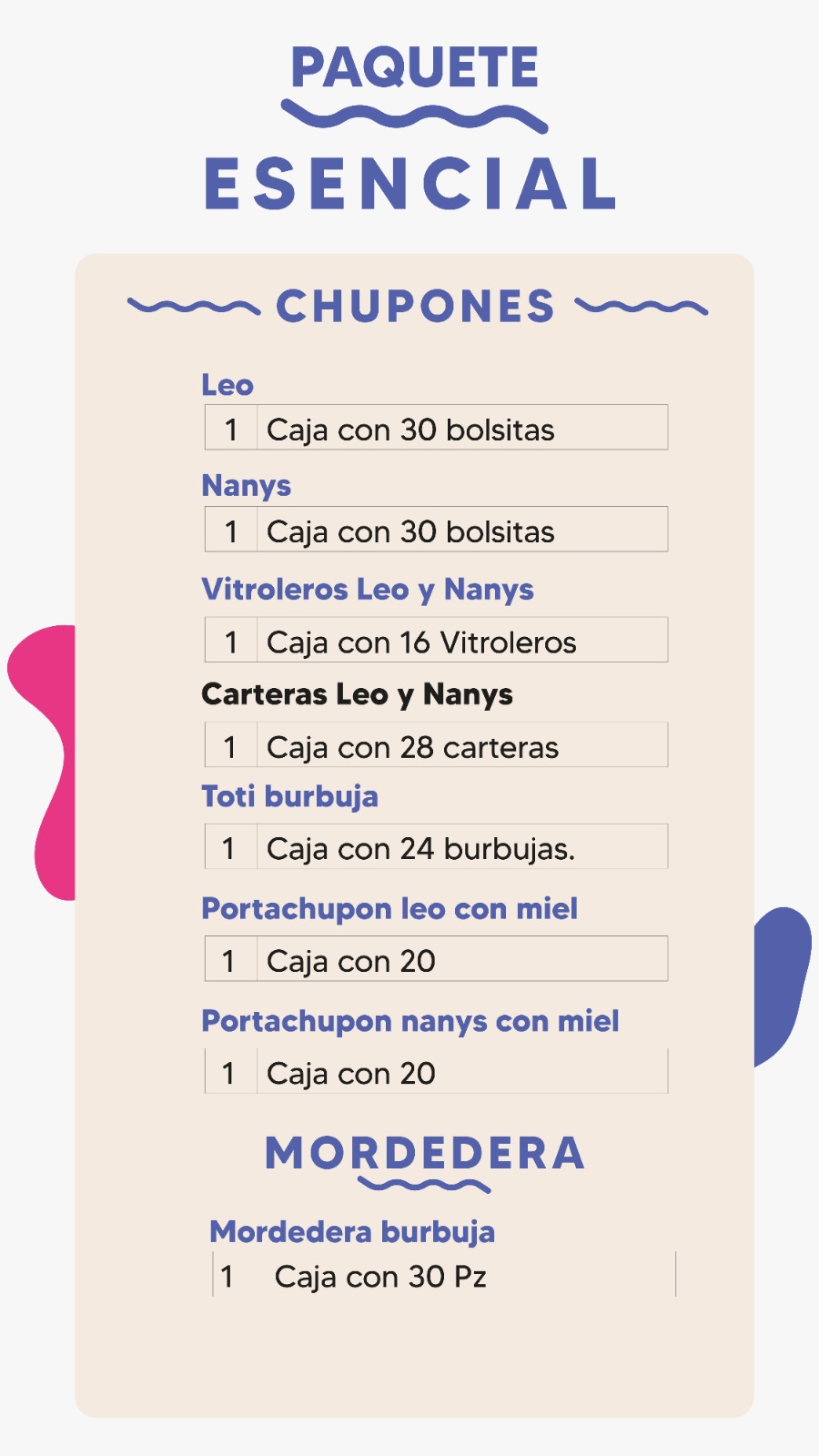Viewport: 819px width, 1456px height.
Task: Select the MORDEDERA section heading
Action: point(424,1153)
